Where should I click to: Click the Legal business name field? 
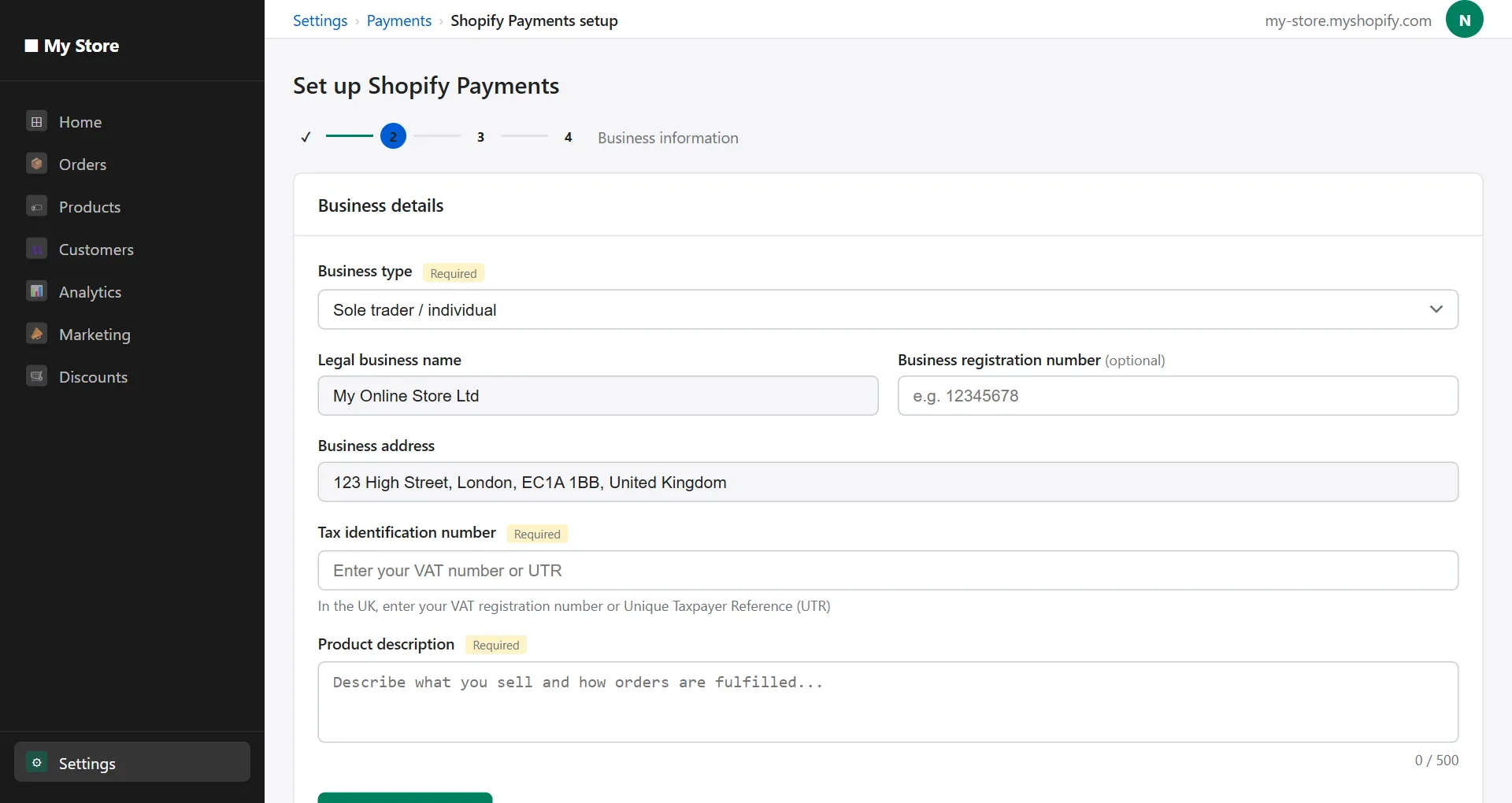tap(598, 395)
